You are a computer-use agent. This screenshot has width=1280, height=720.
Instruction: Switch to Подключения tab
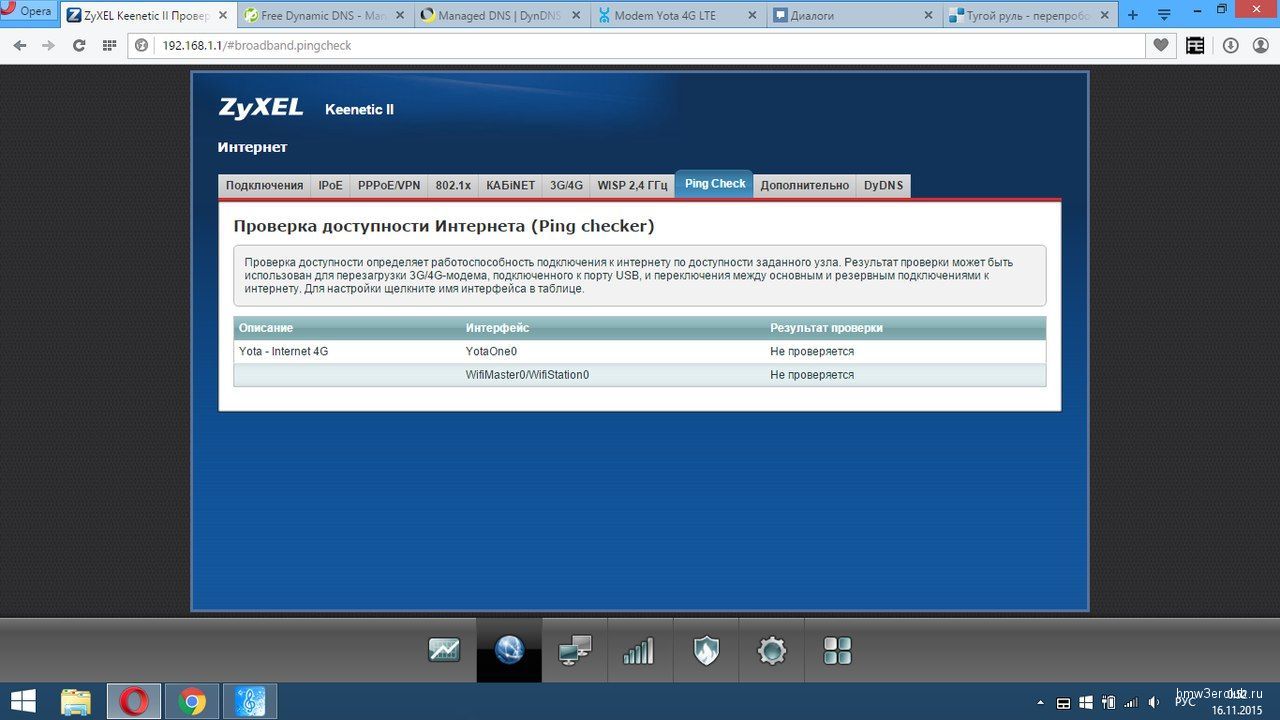point(264,185)
